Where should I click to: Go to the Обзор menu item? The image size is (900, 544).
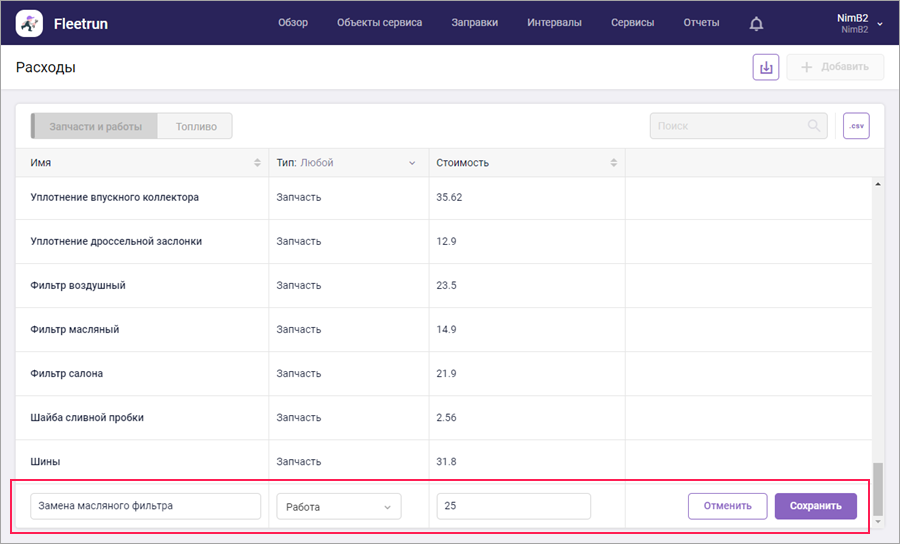pos(293,23)
